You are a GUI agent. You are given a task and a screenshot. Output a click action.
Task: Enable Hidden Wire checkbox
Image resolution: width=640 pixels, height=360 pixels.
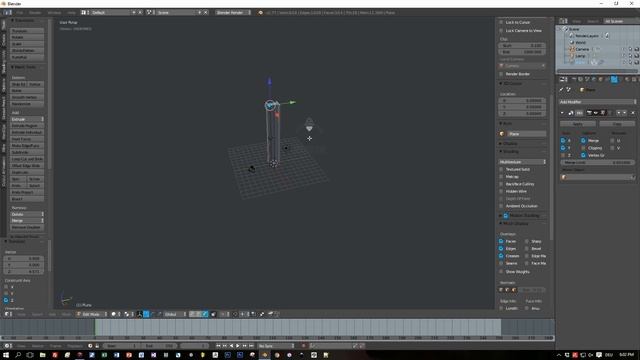[501, 191]
